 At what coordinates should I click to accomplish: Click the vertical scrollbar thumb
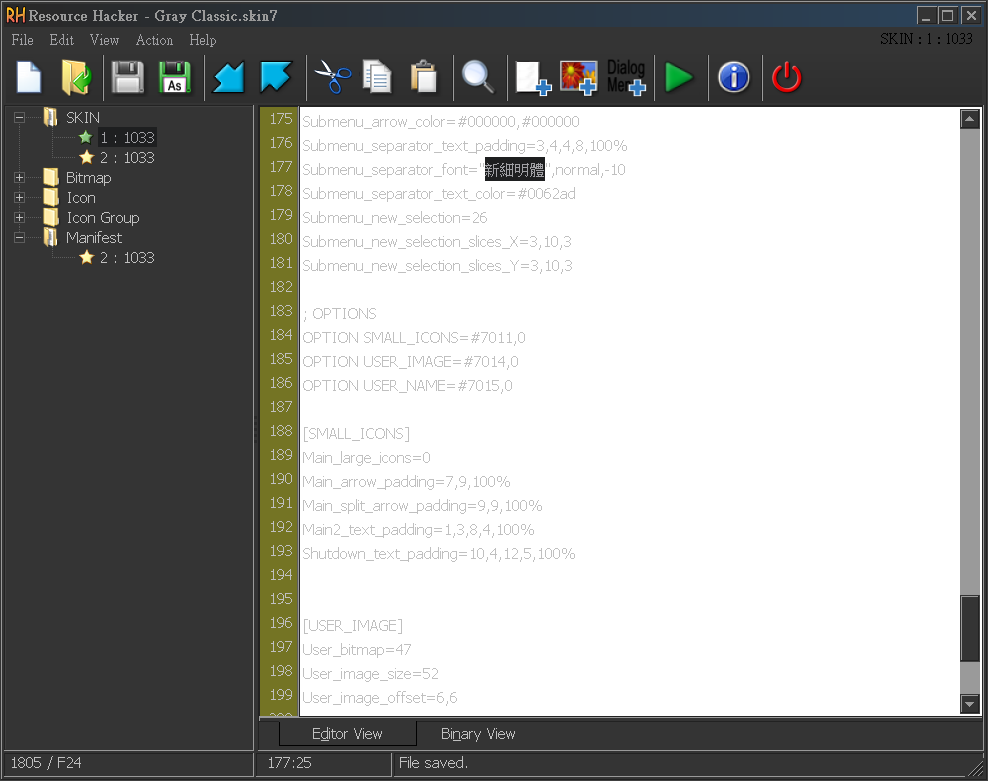point(969,628)
